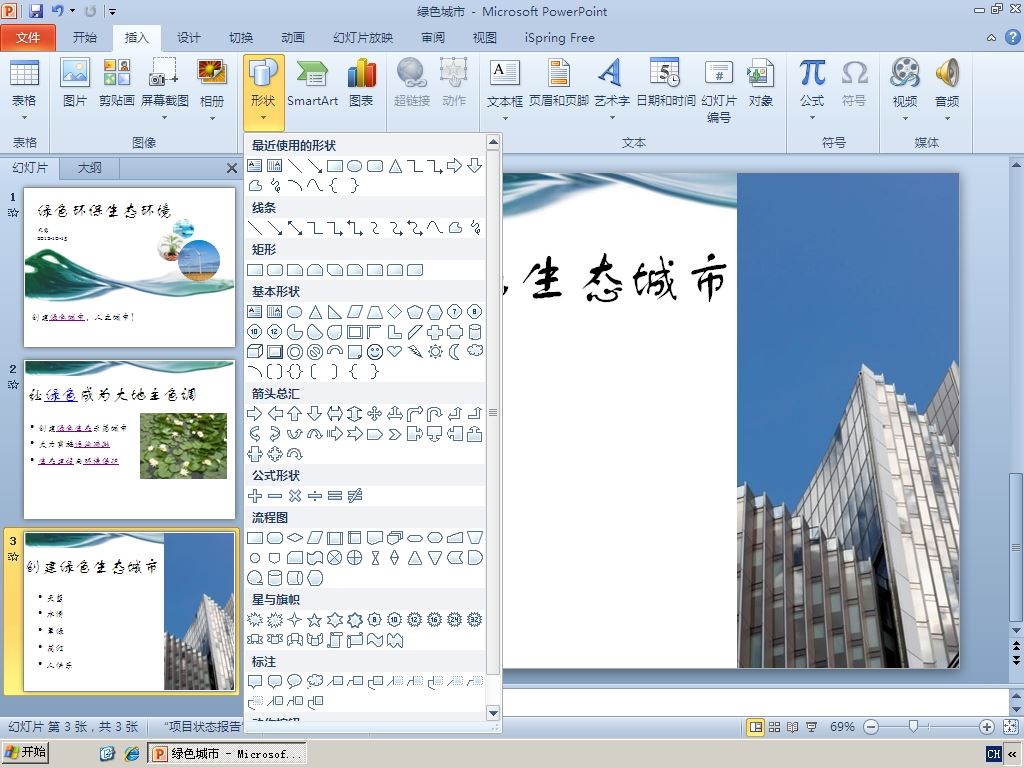1024x768 pixels.
Task: Click shapes gallery scroll down arrow
Action: (x=493, y=713)
